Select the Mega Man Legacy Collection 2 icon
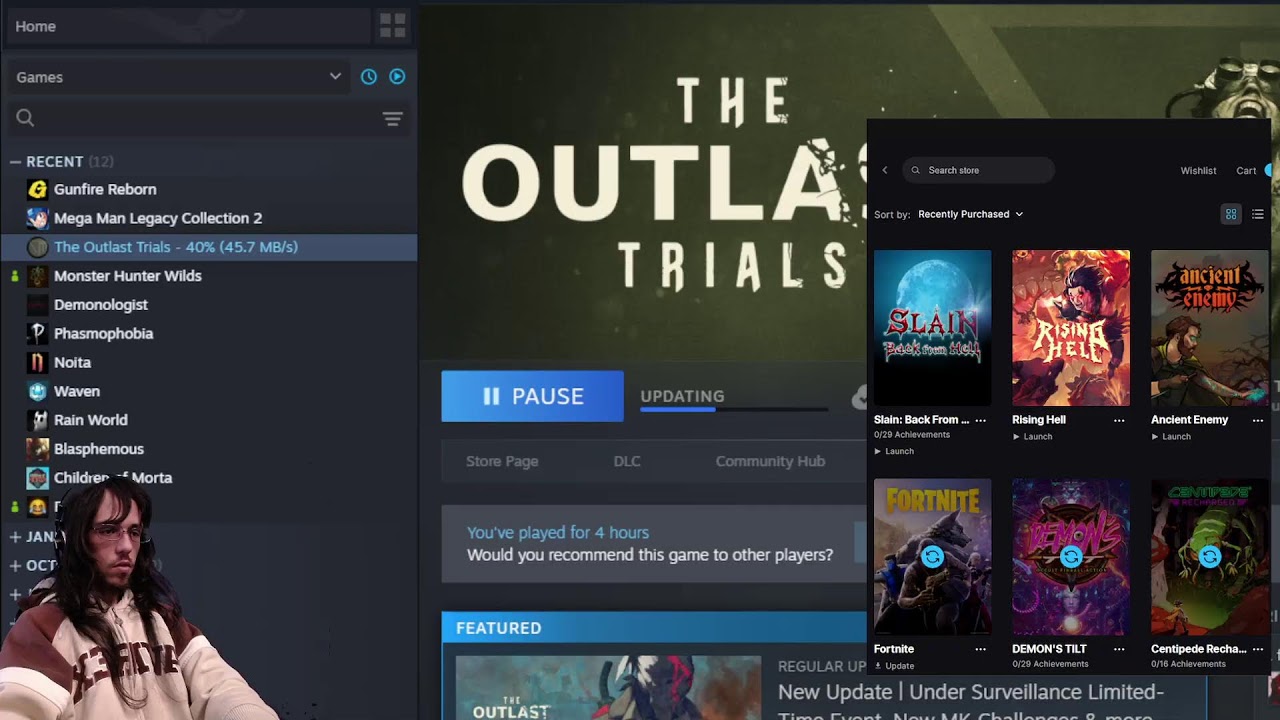 (x=37, y=218)
